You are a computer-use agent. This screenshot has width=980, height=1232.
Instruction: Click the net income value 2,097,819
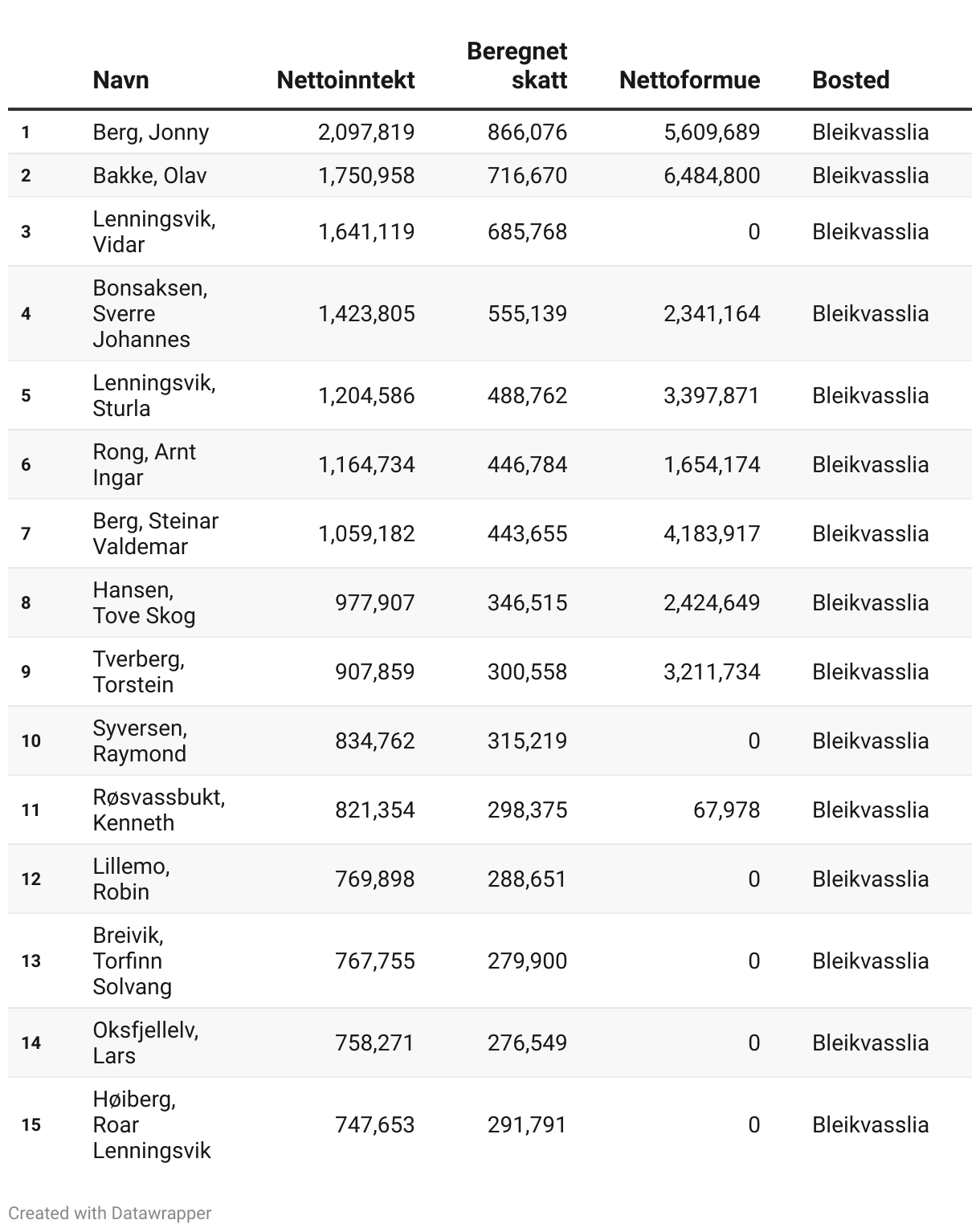366,132
